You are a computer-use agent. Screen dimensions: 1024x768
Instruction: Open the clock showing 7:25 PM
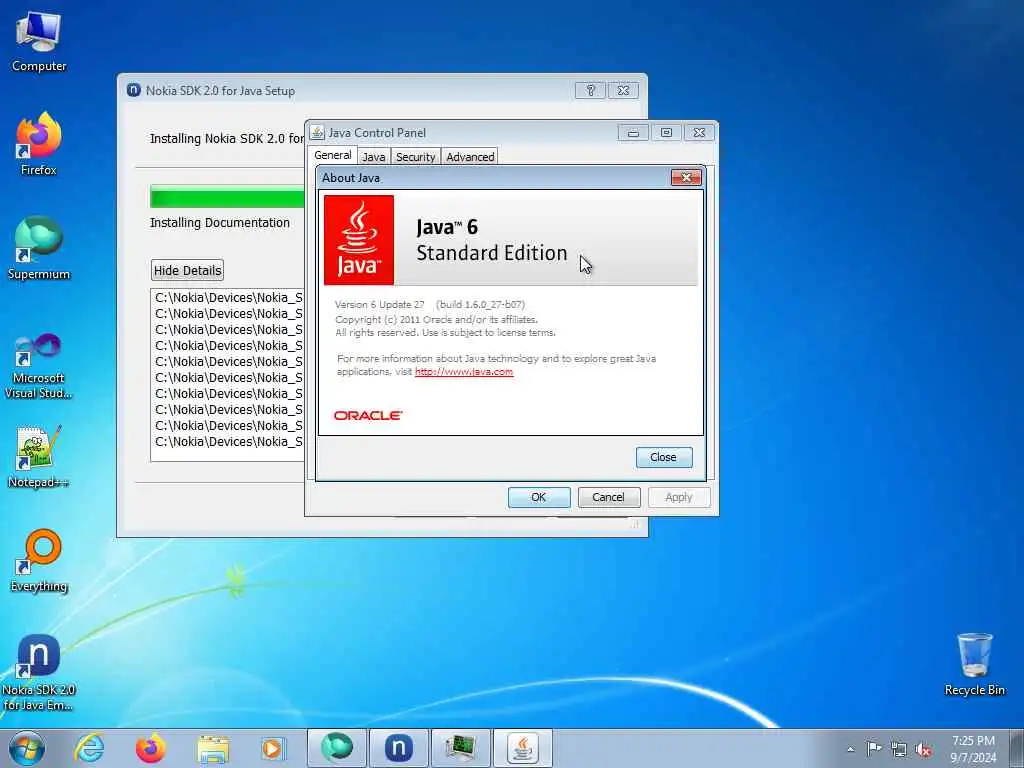(x=973, y=749)
